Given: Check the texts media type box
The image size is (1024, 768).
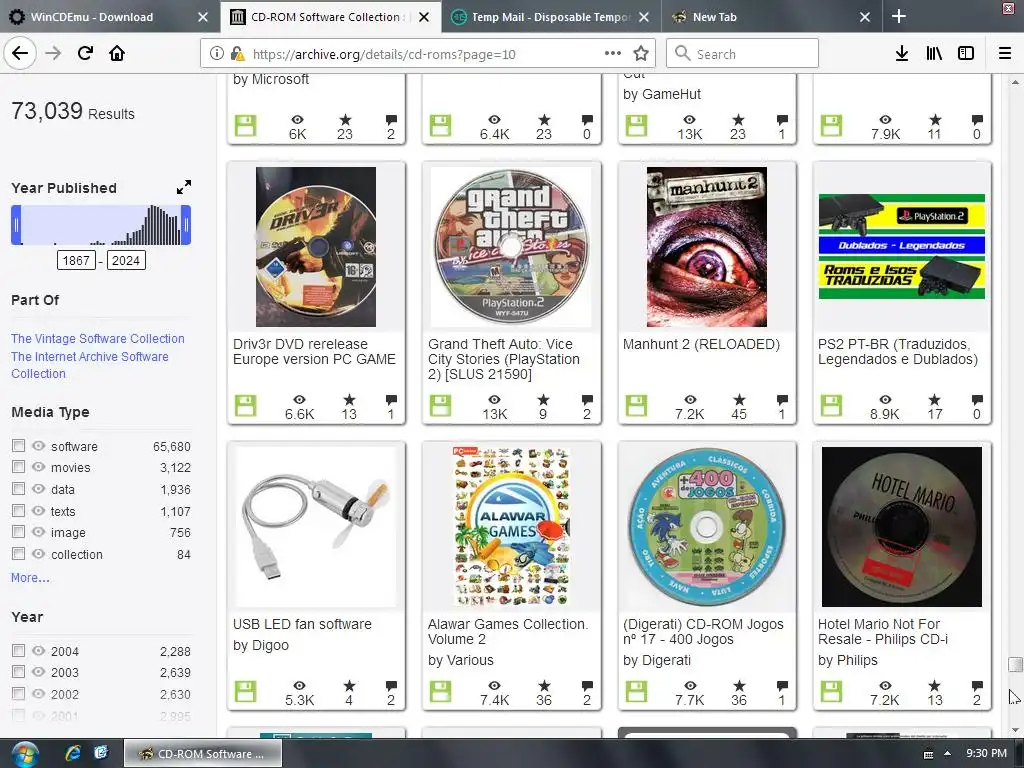Looking at the screenshot, I should coord(18,510).
